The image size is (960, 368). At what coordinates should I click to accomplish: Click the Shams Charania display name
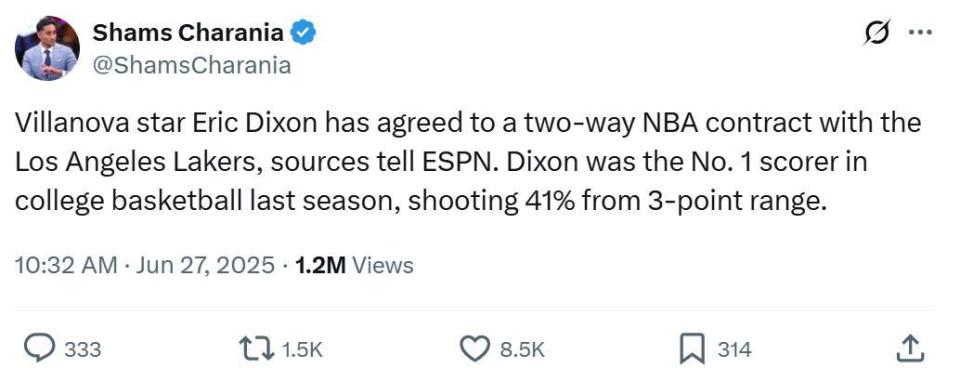(188, 32)
